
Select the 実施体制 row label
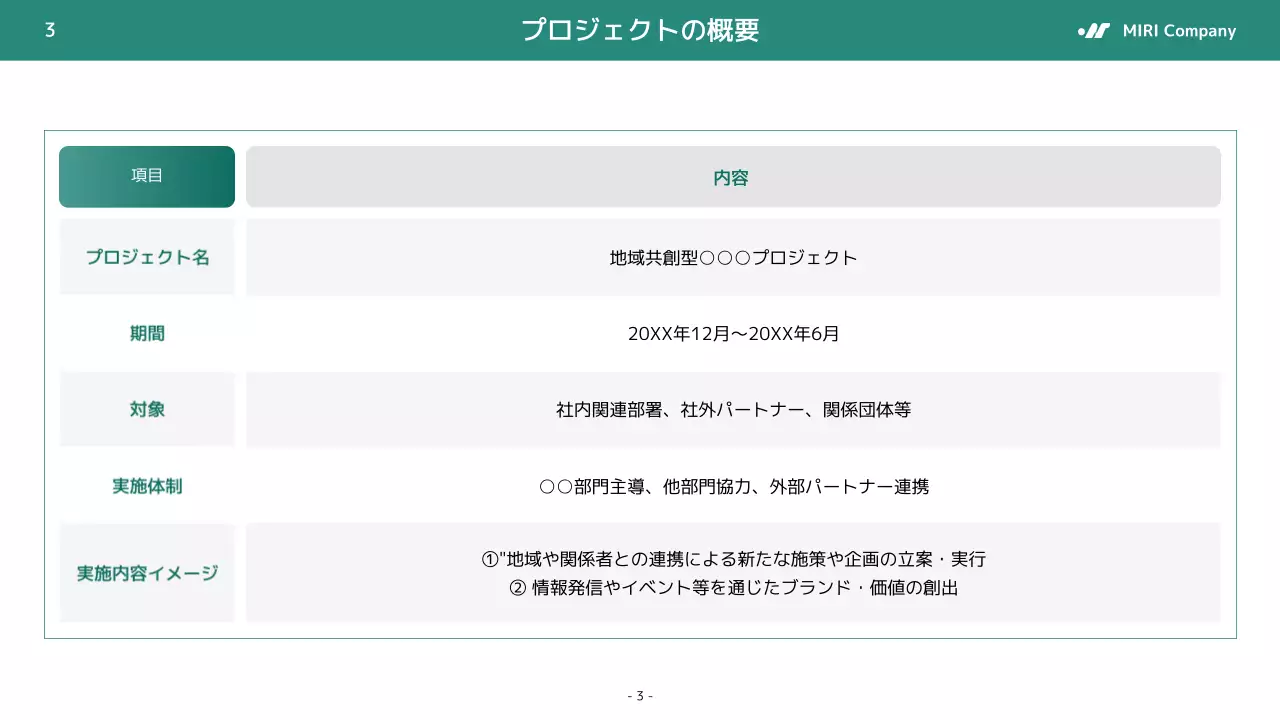click(146, 486)
